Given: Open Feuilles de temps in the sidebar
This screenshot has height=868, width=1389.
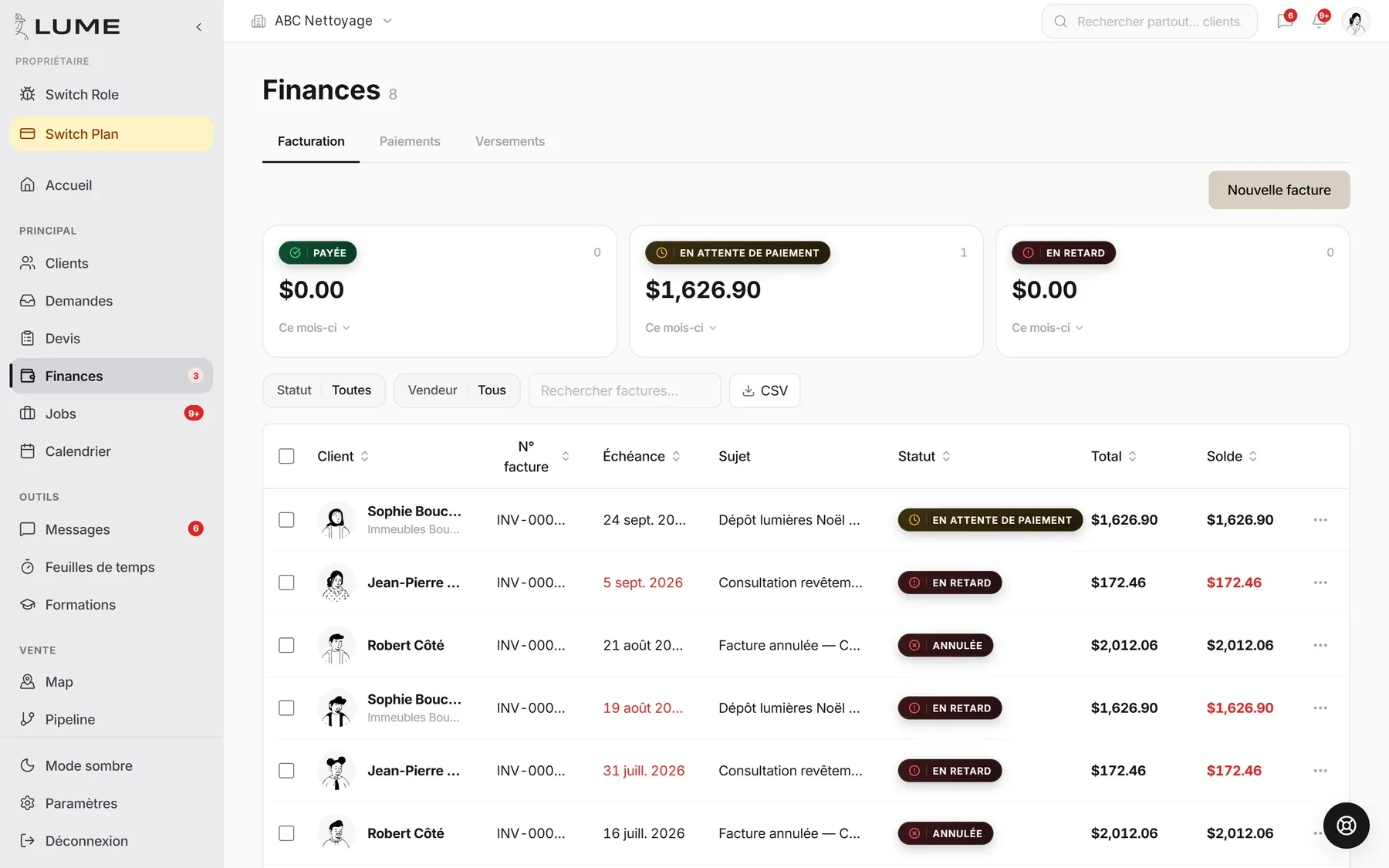Looking at the screenshot, I should (111, 567).
